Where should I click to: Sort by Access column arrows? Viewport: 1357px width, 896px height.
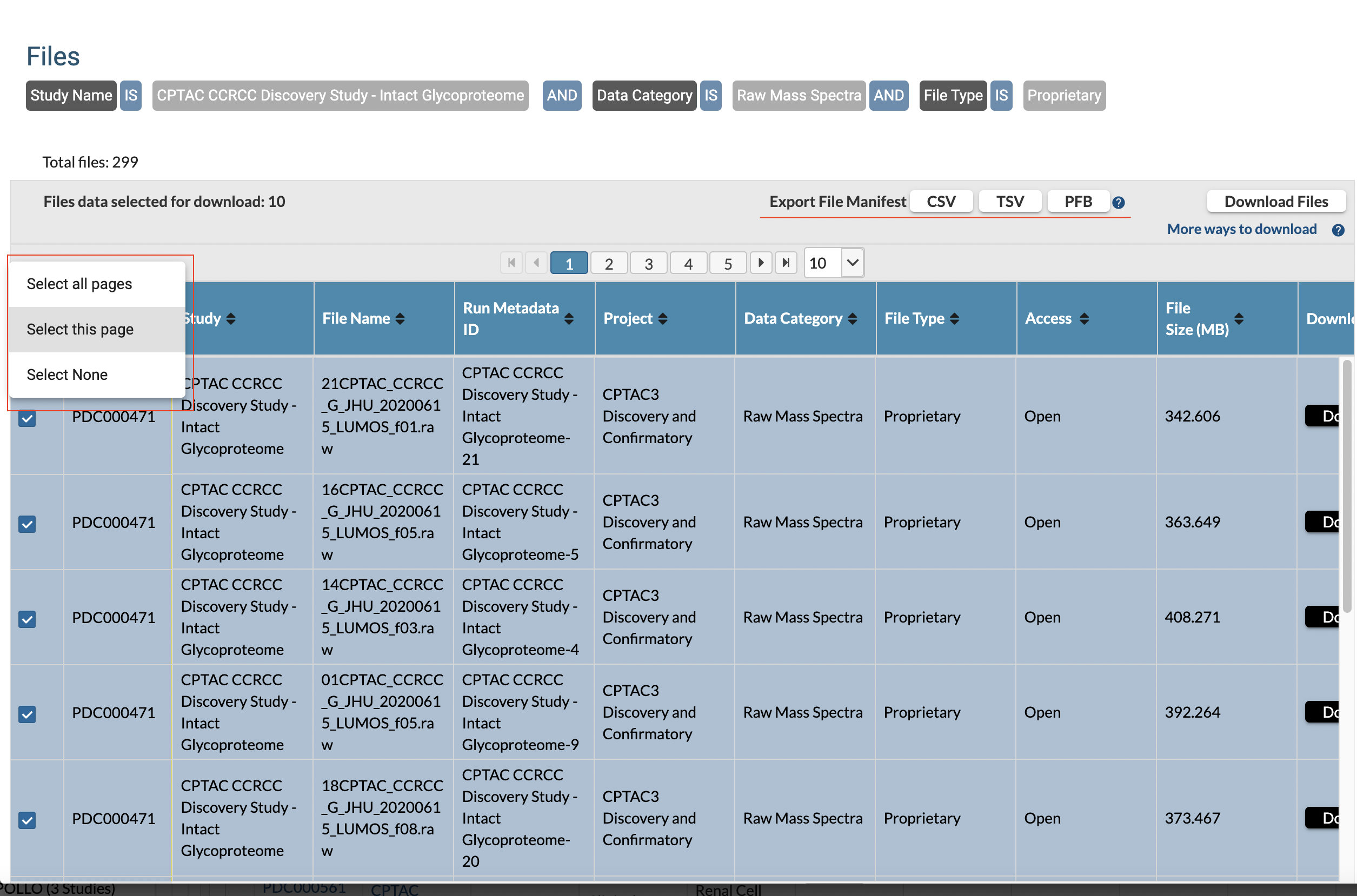(1084, 319)
